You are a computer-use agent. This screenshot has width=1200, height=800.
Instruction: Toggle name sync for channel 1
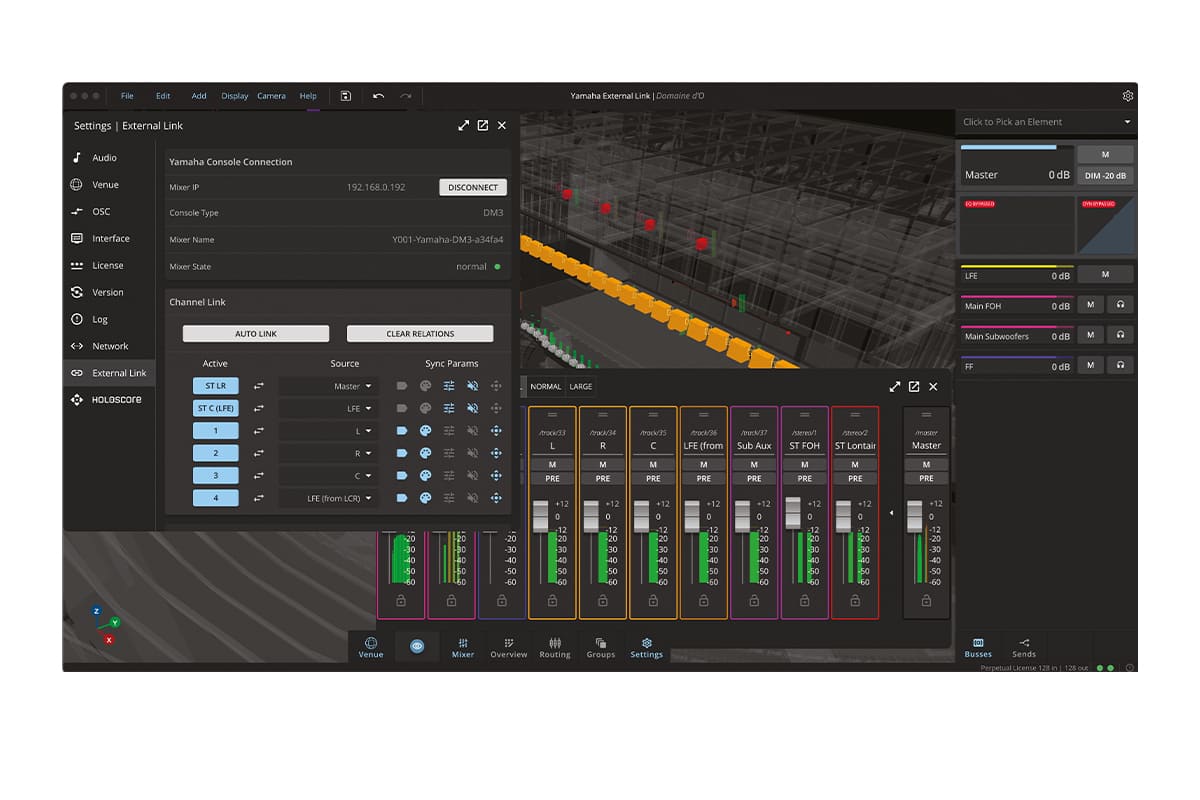pos(402,431)
